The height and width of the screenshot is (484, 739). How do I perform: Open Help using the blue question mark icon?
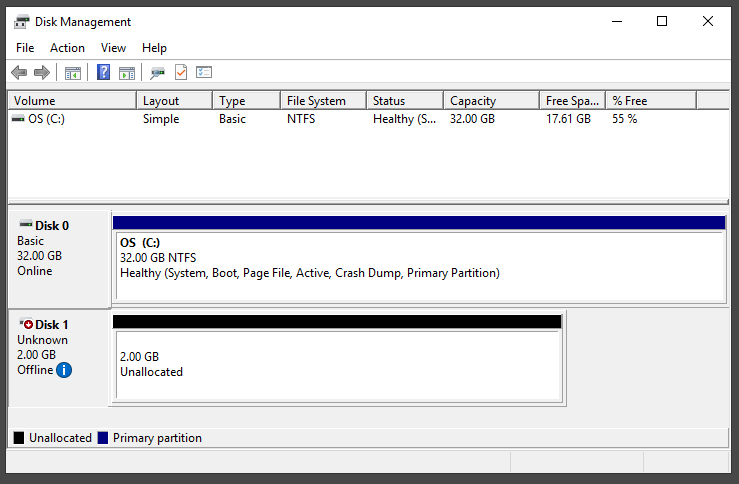tap(103, 72)
